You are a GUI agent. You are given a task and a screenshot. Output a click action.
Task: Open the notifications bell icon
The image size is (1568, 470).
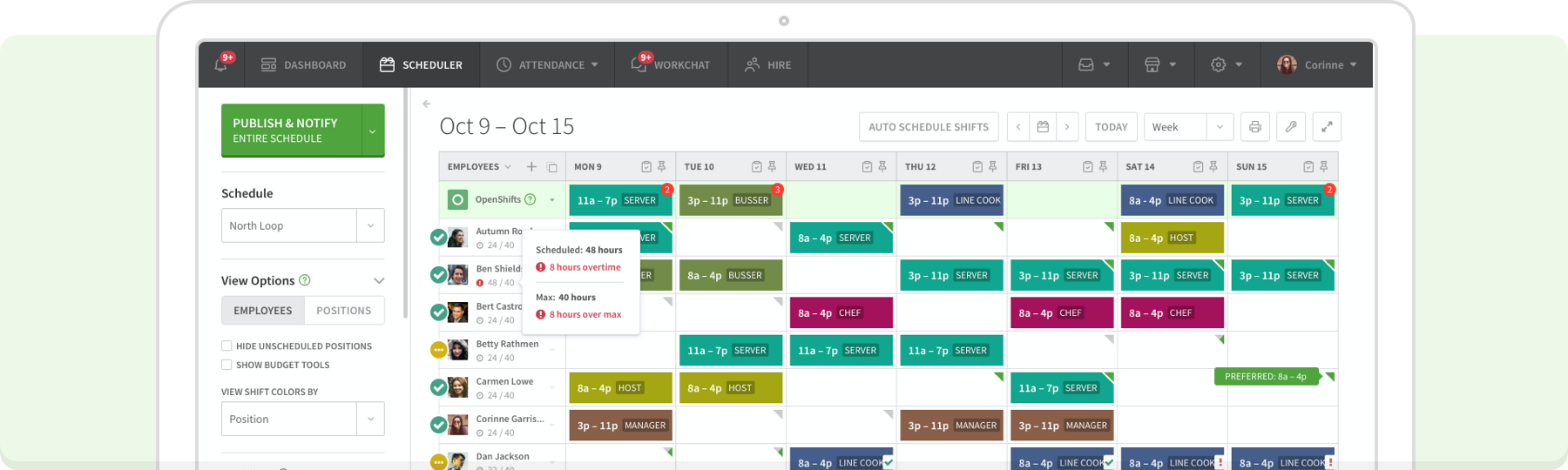pyautogui.click(x=221, y=65)
